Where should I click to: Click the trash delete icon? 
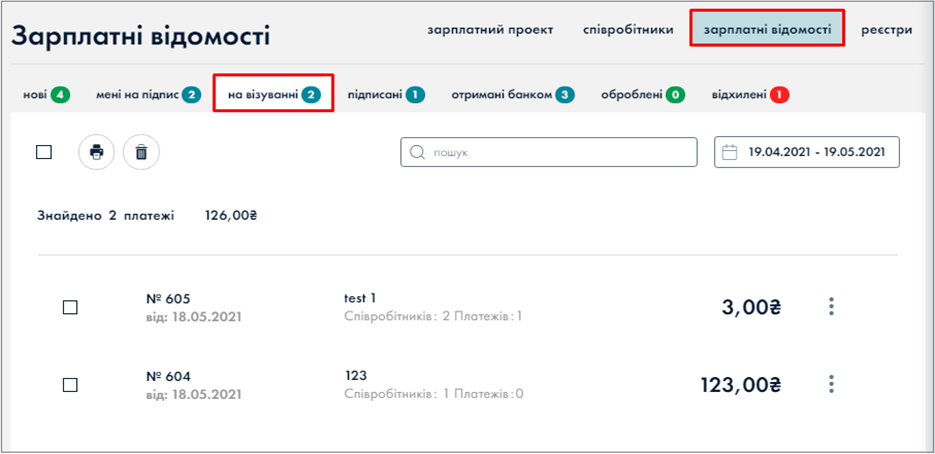click(141, 152)
